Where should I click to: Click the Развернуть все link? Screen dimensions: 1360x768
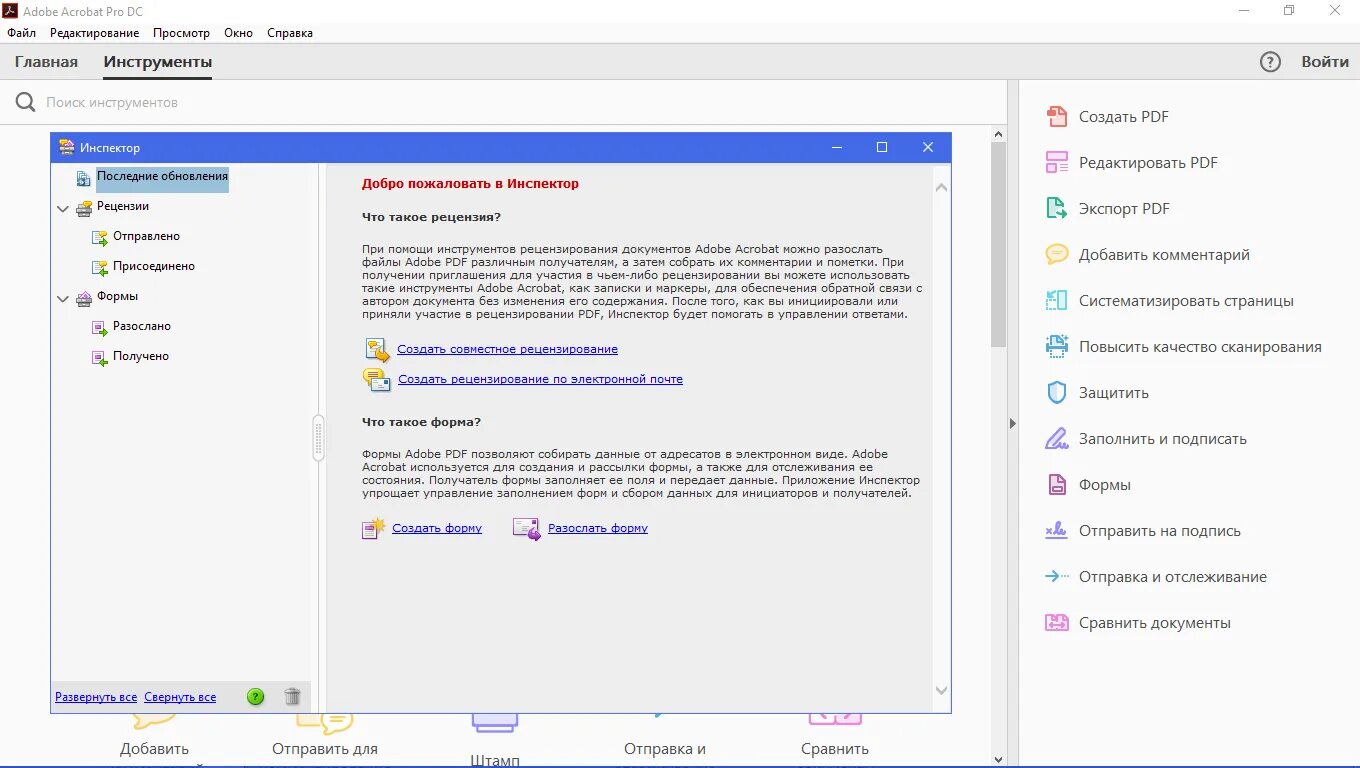96,697
